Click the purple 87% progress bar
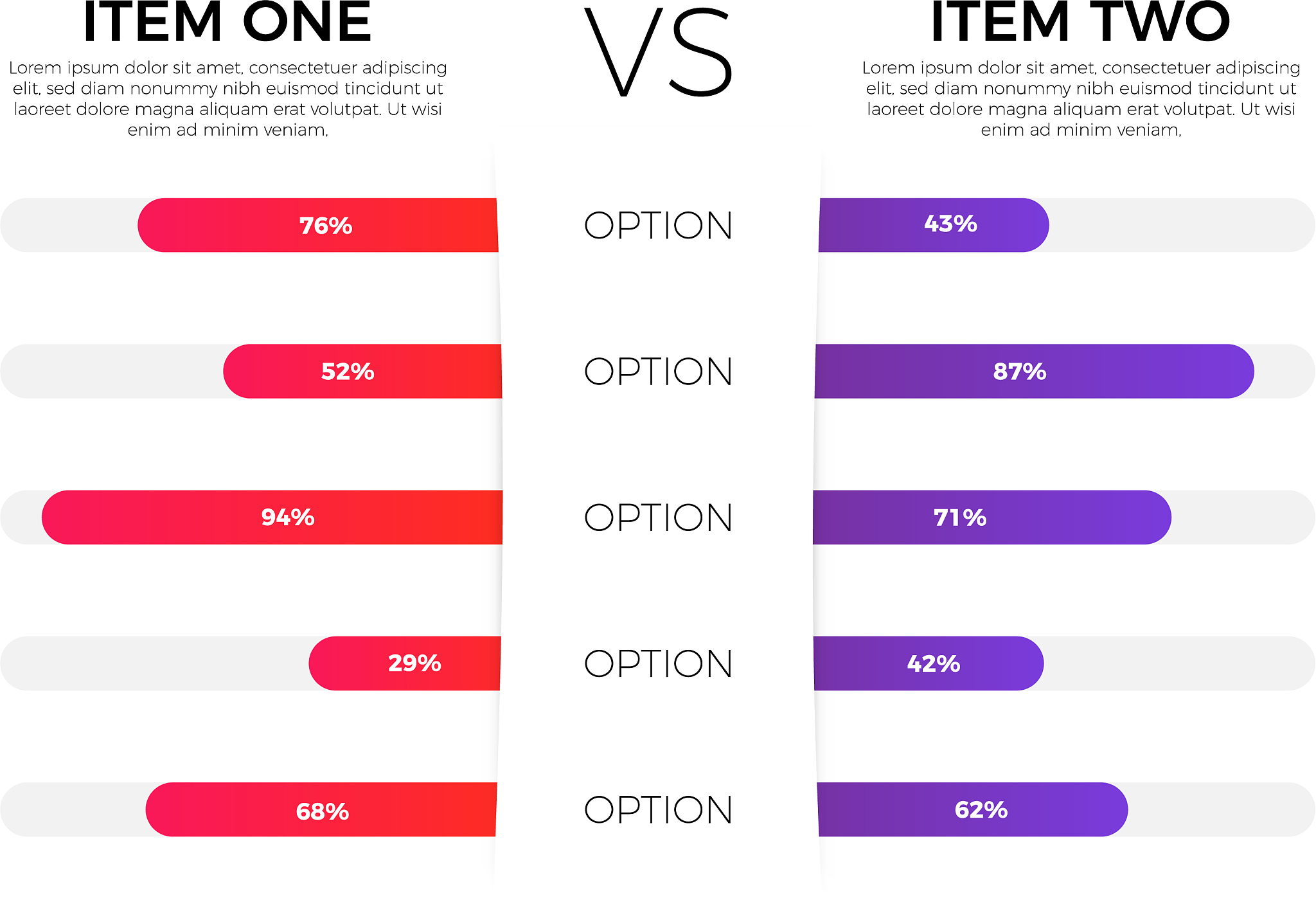 [1034, 371]
